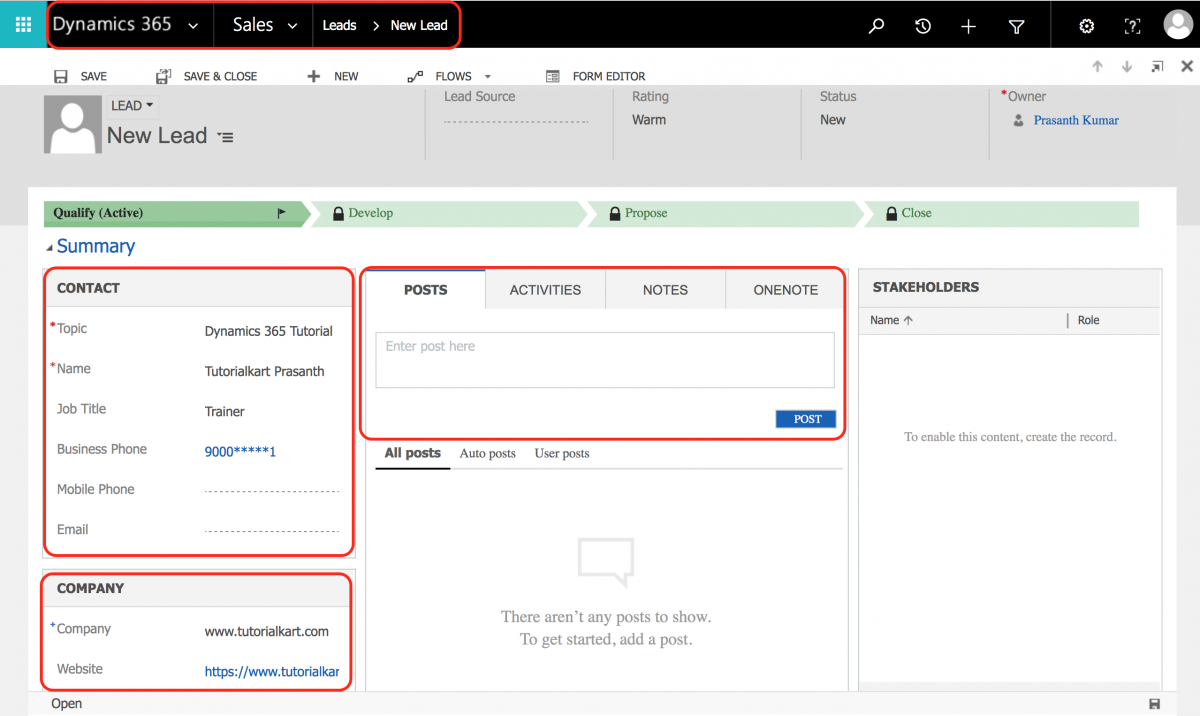Open the Form Editor
Screen dimensions: 1200x716
click(596, 76)
